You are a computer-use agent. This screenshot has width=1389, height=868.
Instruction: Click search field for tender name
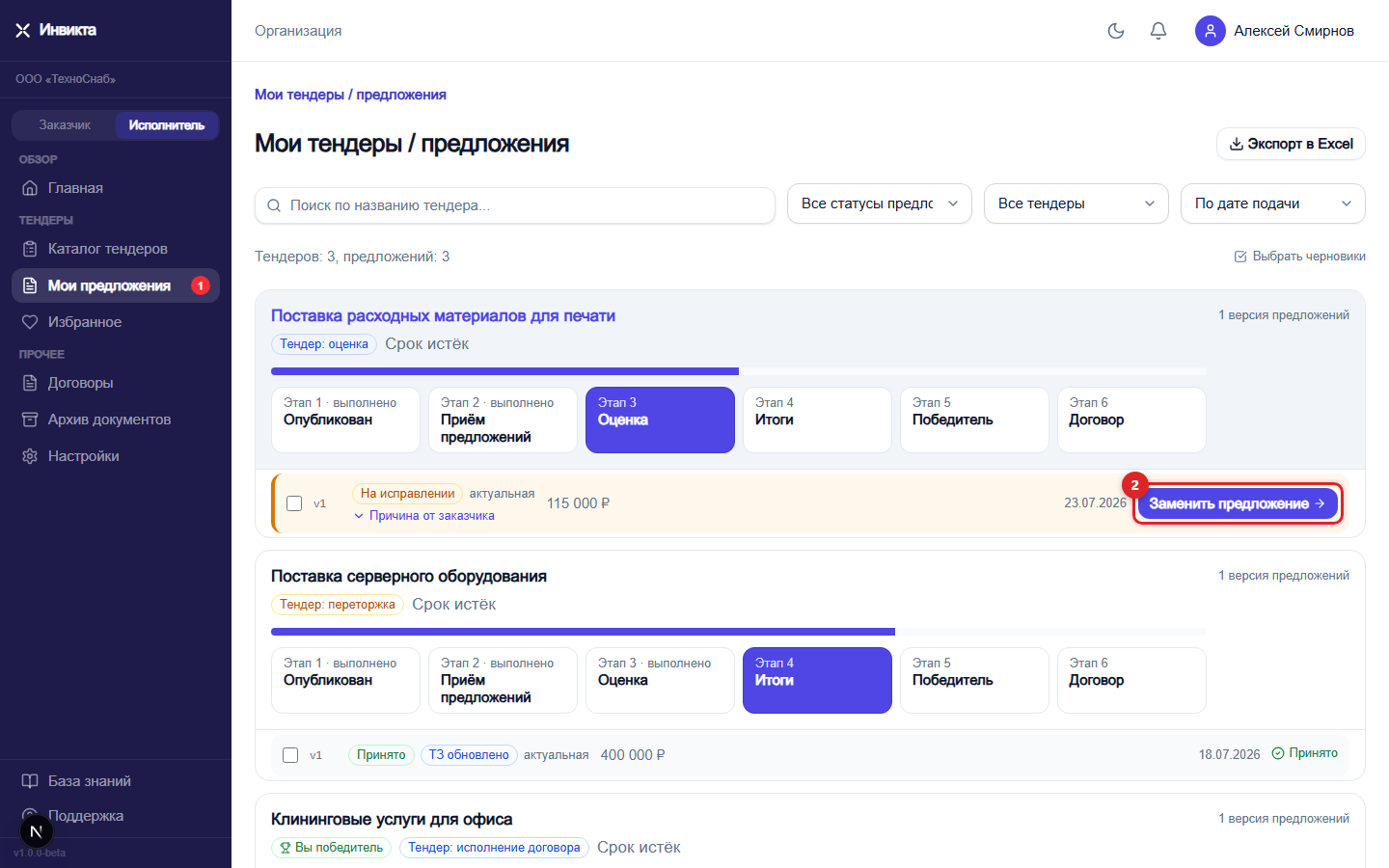tap(515, 205)
